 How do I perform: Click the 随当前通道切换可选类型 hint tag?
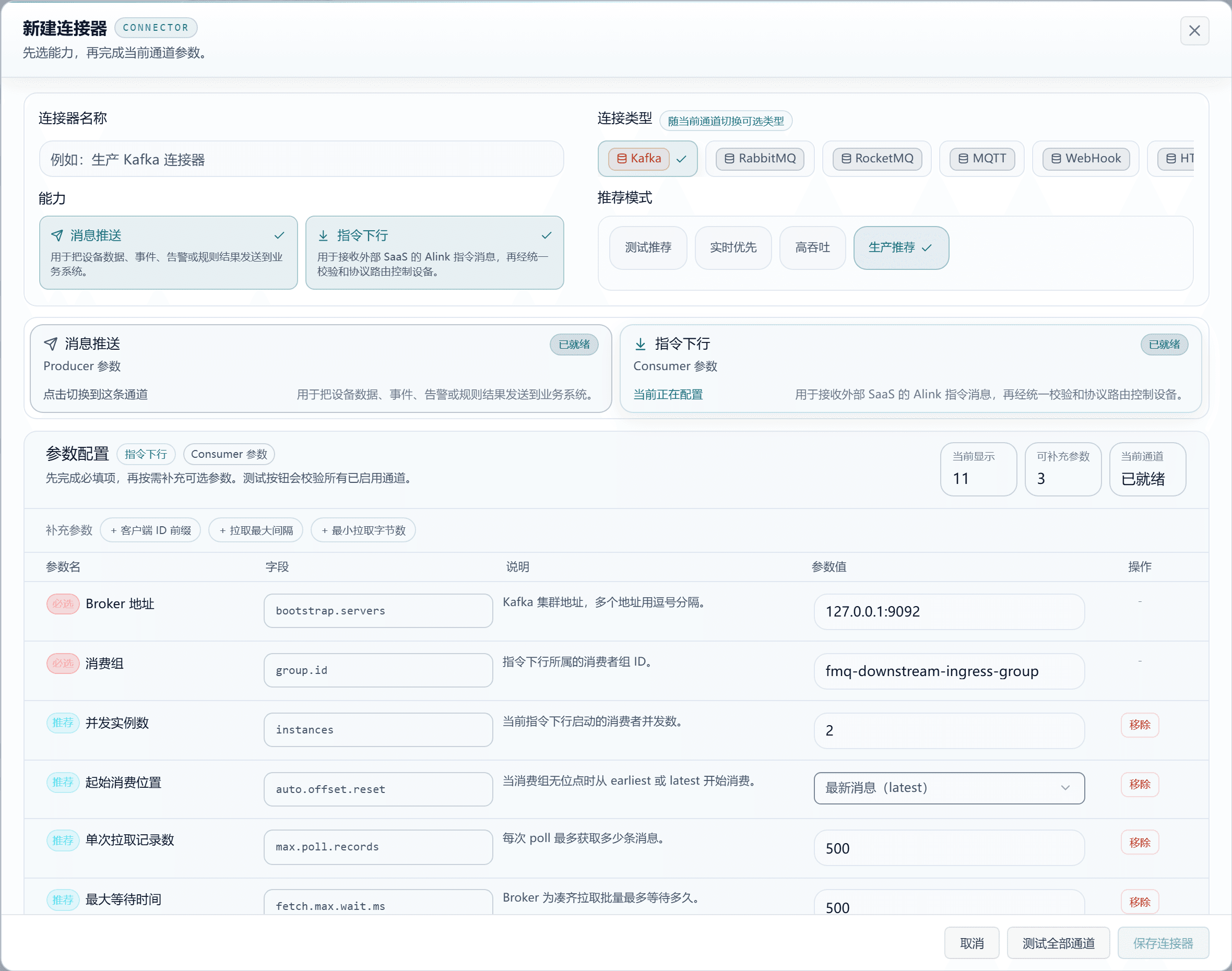click(726, 121)
